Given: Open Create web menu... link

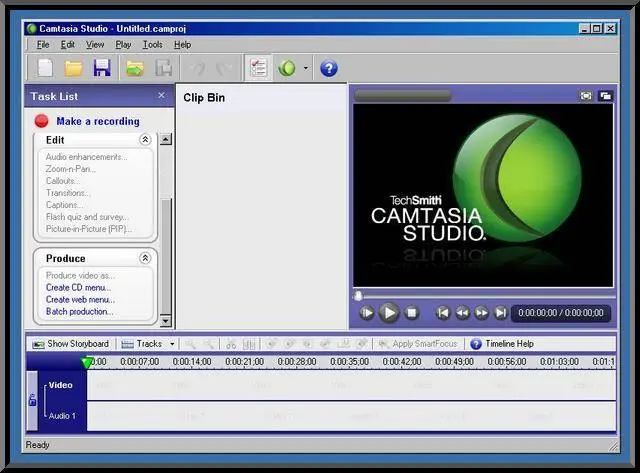Looking at the screenshot, I should point(80,300).
